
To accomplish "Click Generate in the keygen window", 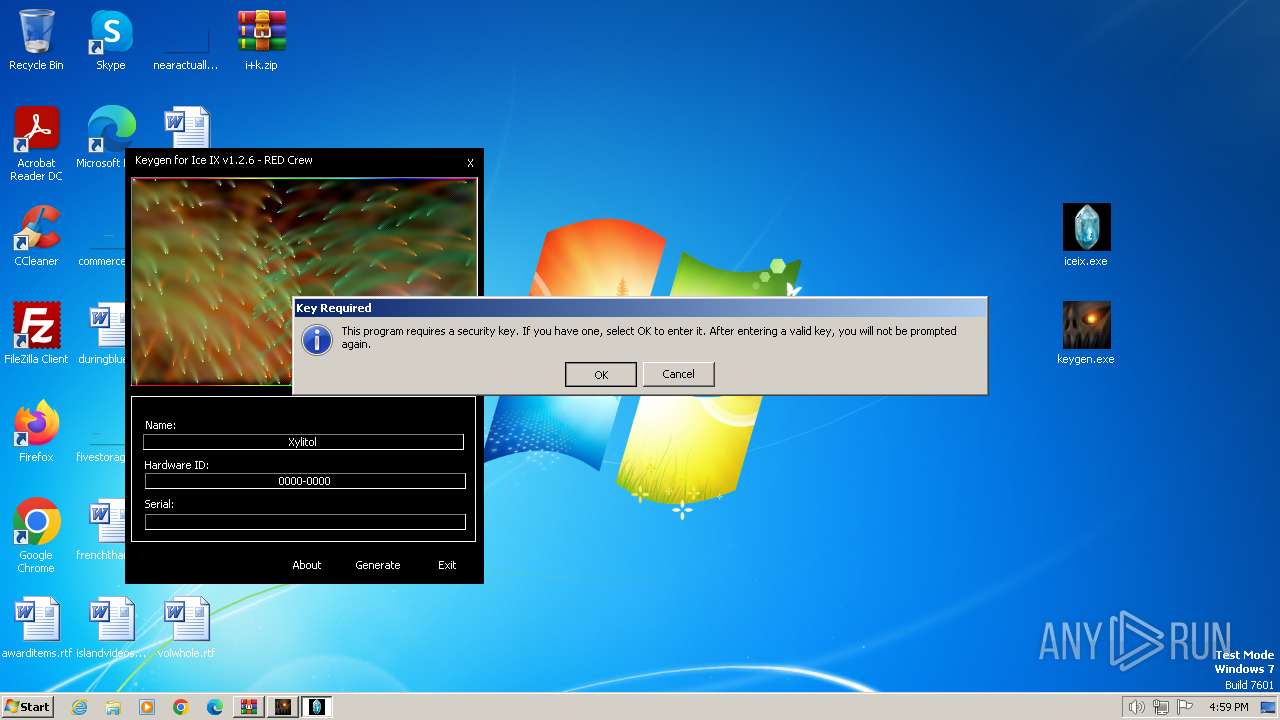I will pos(378,565).
